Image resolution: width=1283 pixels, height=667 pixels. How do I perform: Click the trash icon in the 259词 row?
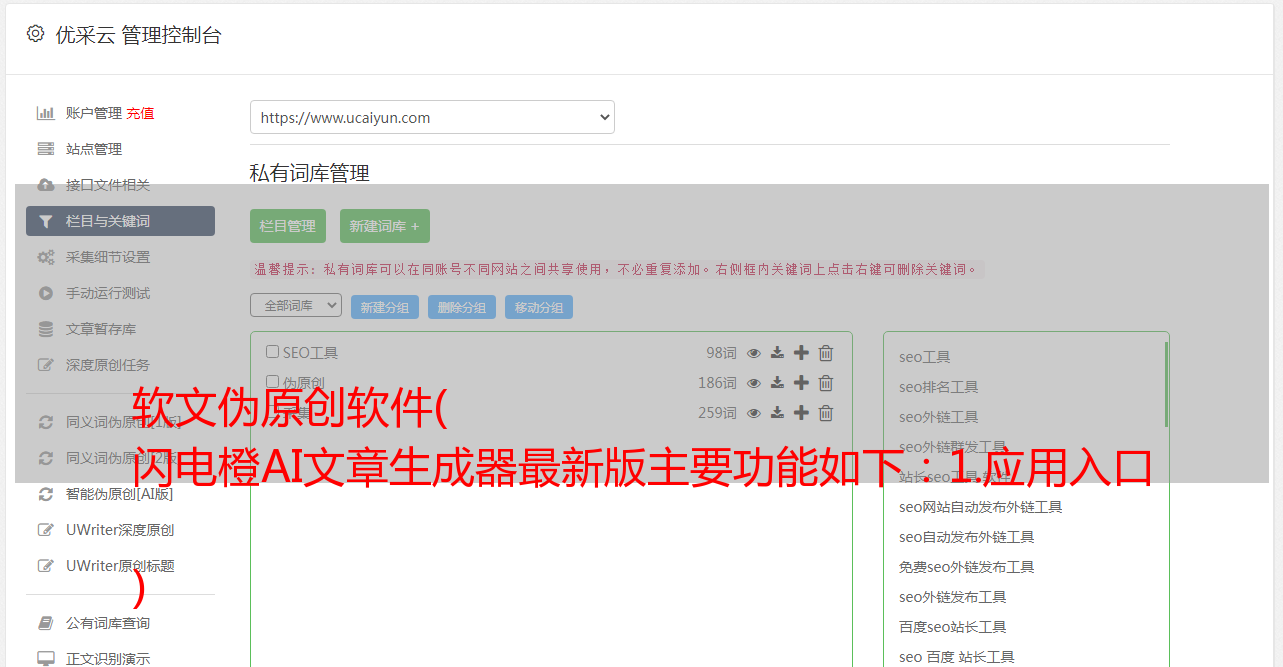coord(826,413)
